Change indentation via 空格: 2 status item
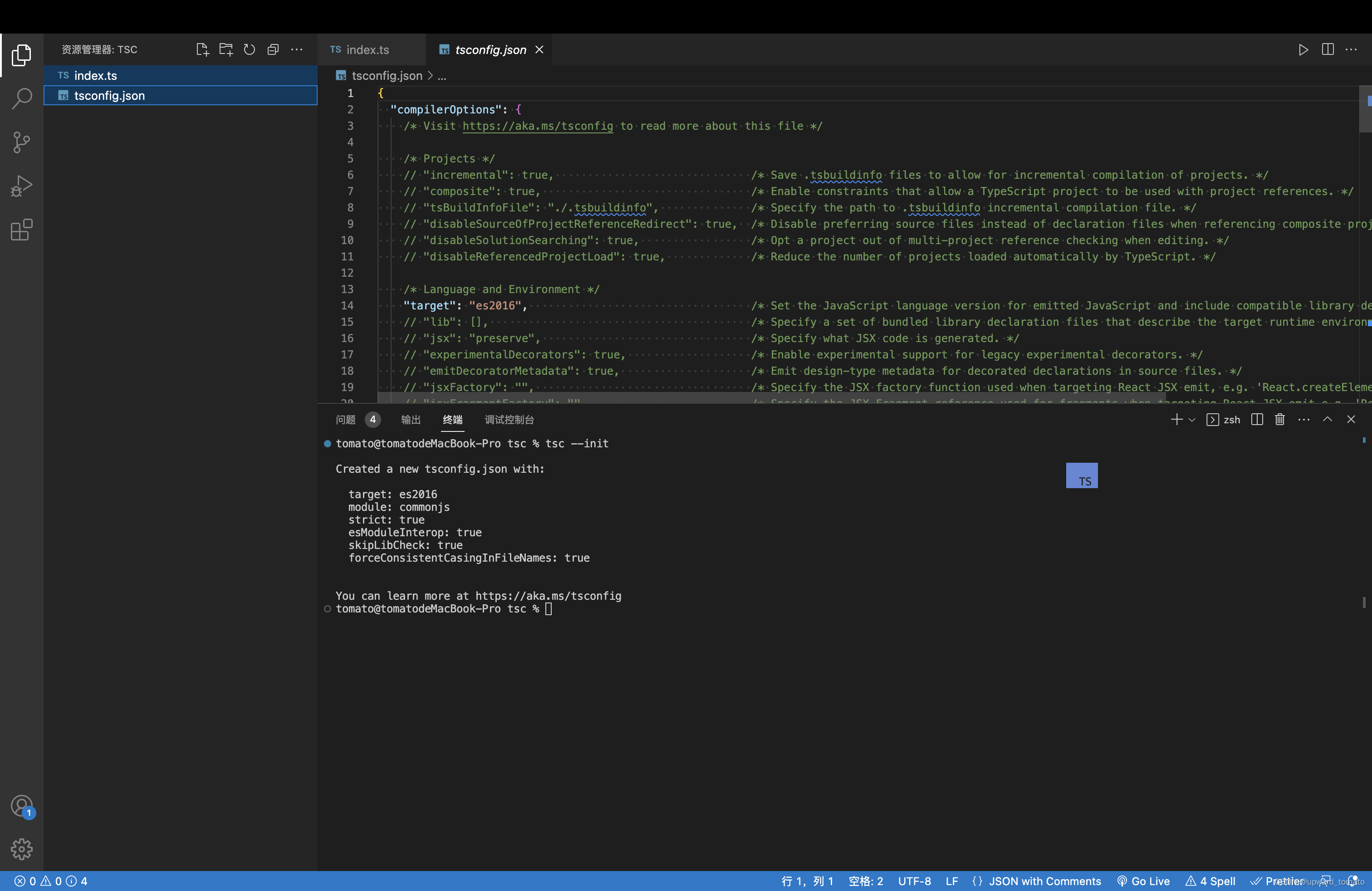1372x891 pixels. point(866,881)
